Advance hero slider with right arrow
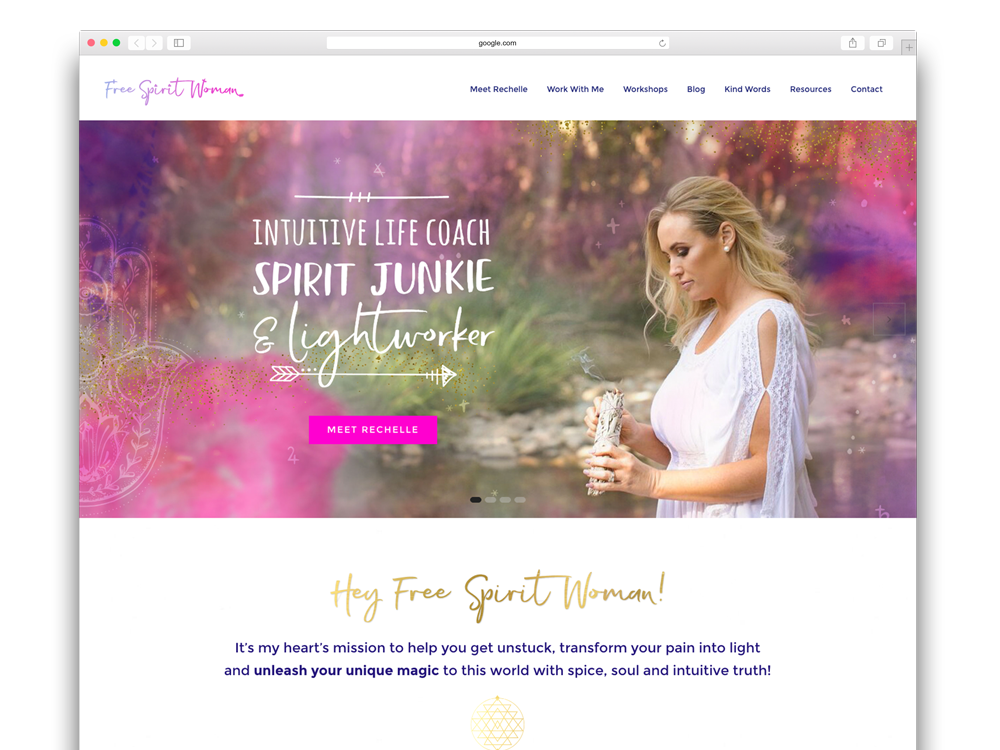This screenshot has height=750, width=1000. (x=889, y=319)
